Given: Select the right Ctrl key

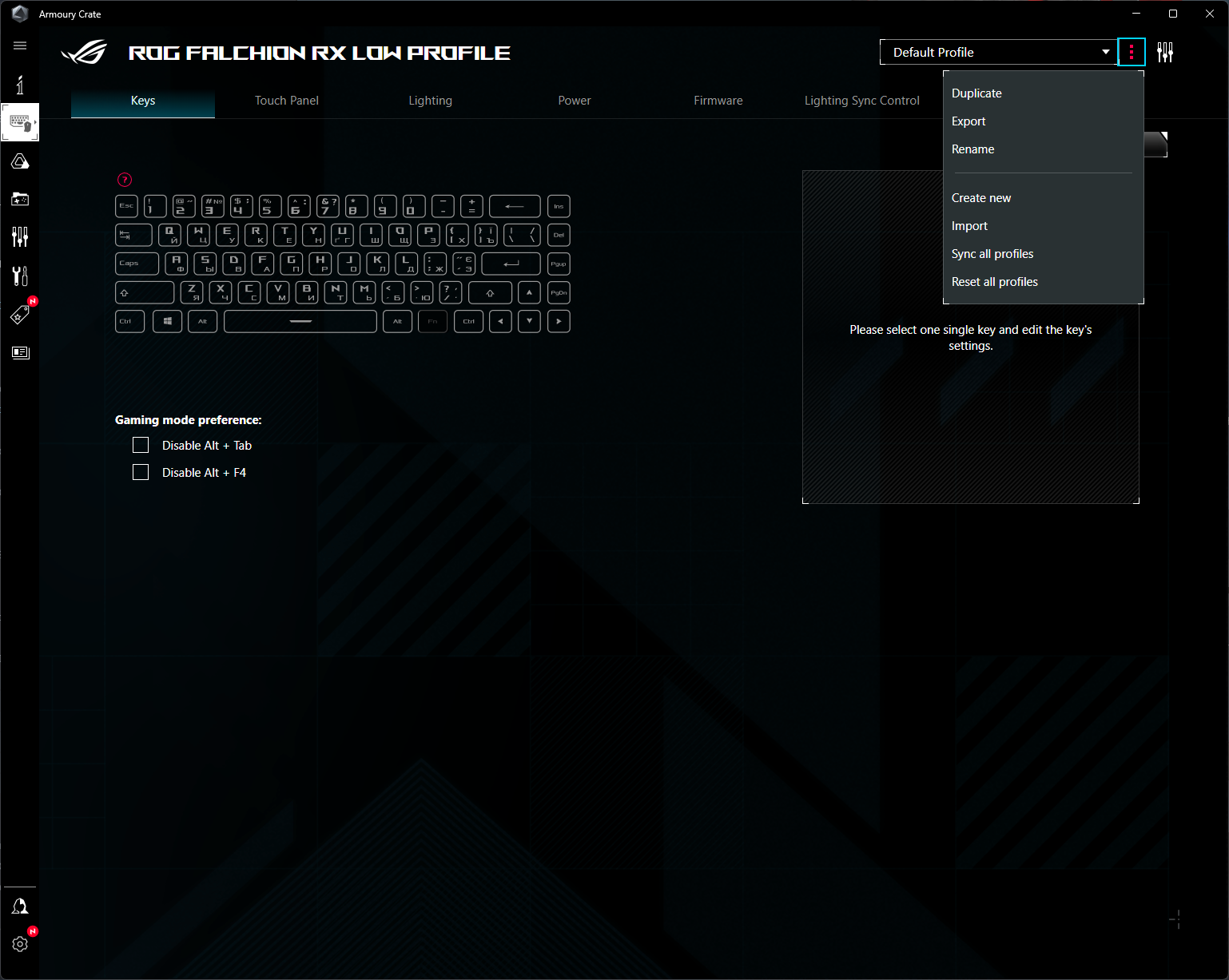Looking at the screenshot, I should 469,321.
